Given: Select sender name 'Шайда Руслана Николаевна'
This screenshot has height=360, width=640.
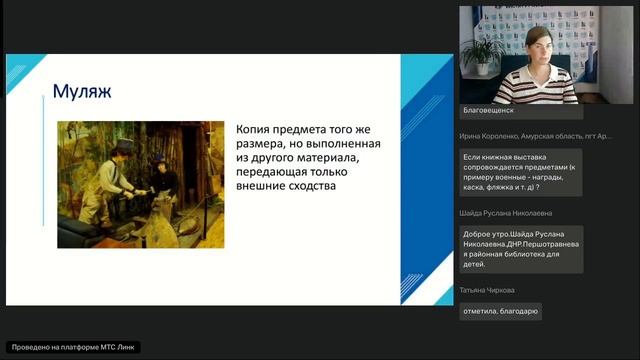Looking at the screenshot, I should [506, 213].
